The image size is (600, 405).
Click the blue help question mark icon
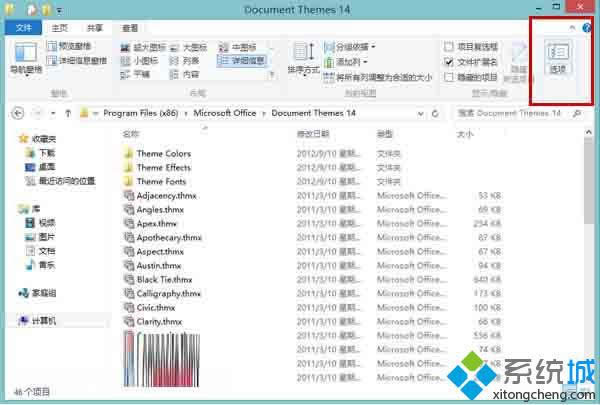[587, 28]
